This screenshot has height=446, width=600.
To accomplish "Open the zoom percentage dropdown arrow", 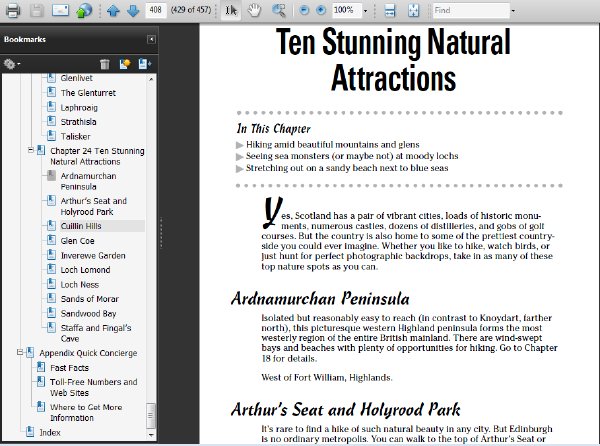I will 365,11.
